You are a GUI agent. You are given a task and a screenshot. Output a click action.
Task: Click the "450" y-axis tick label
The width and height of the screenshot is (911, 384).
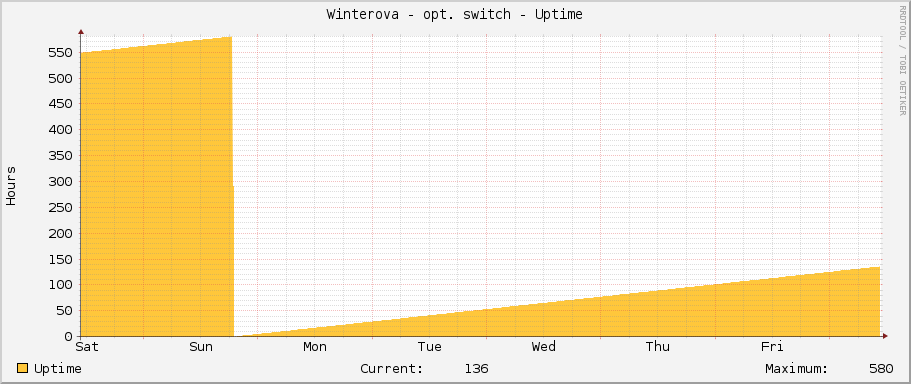point(60,104)
